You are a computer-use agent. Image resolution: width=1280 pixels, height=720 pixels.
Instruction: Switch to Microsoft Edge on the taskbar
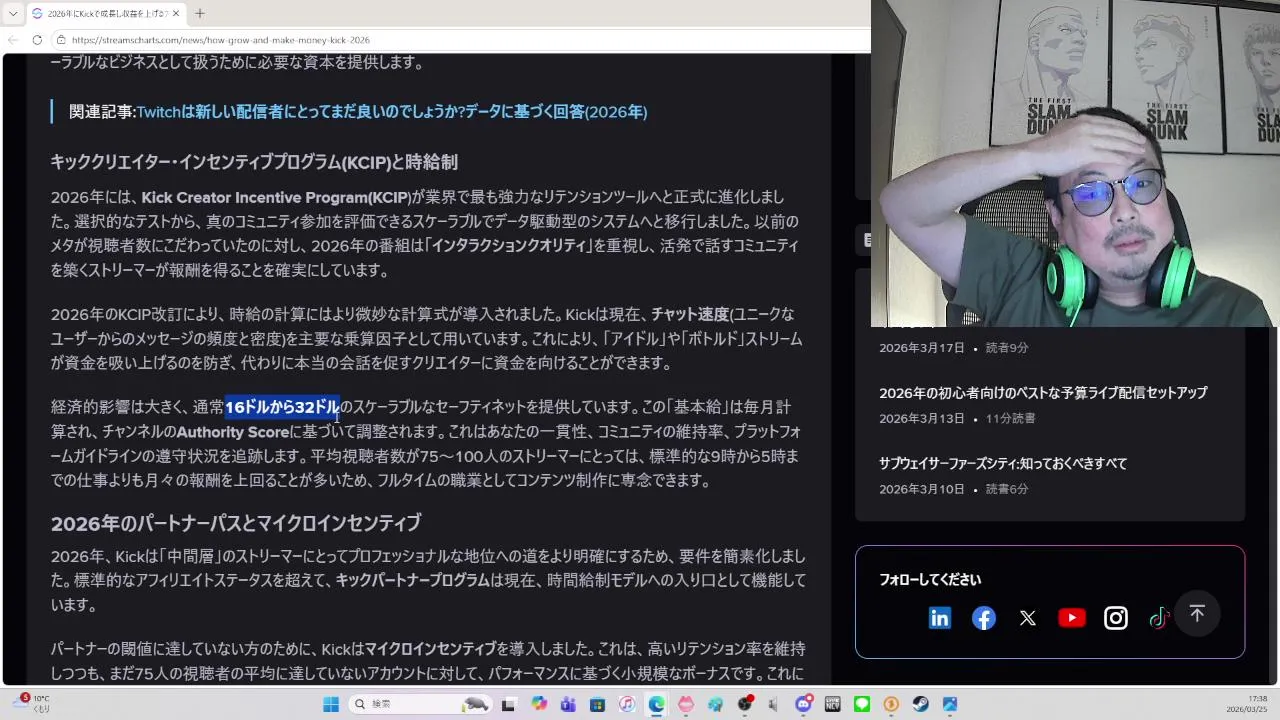coord(656,704)
